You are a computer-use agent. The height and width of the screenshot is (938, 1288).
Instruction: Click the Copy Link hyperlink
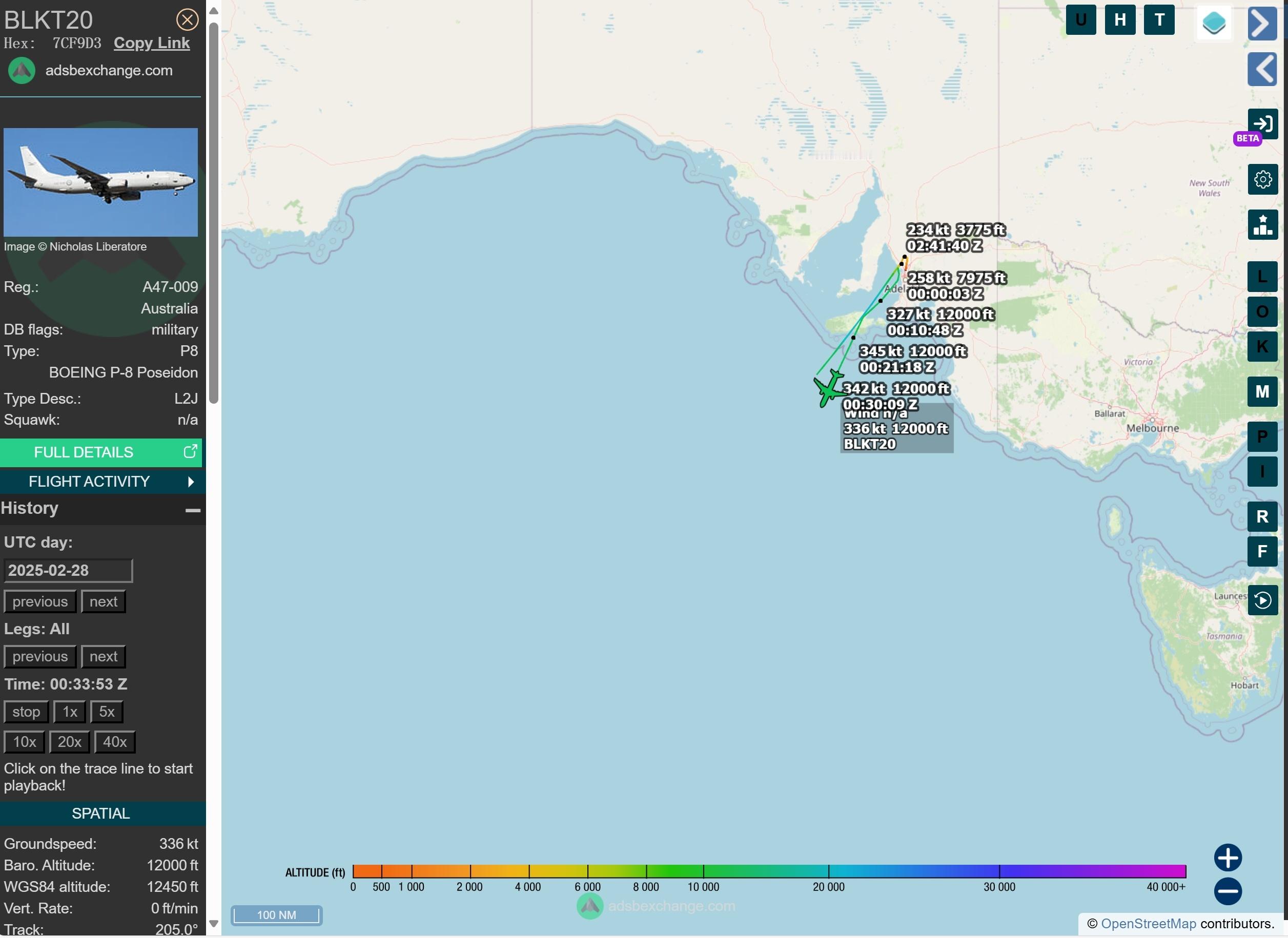[152, 43]
